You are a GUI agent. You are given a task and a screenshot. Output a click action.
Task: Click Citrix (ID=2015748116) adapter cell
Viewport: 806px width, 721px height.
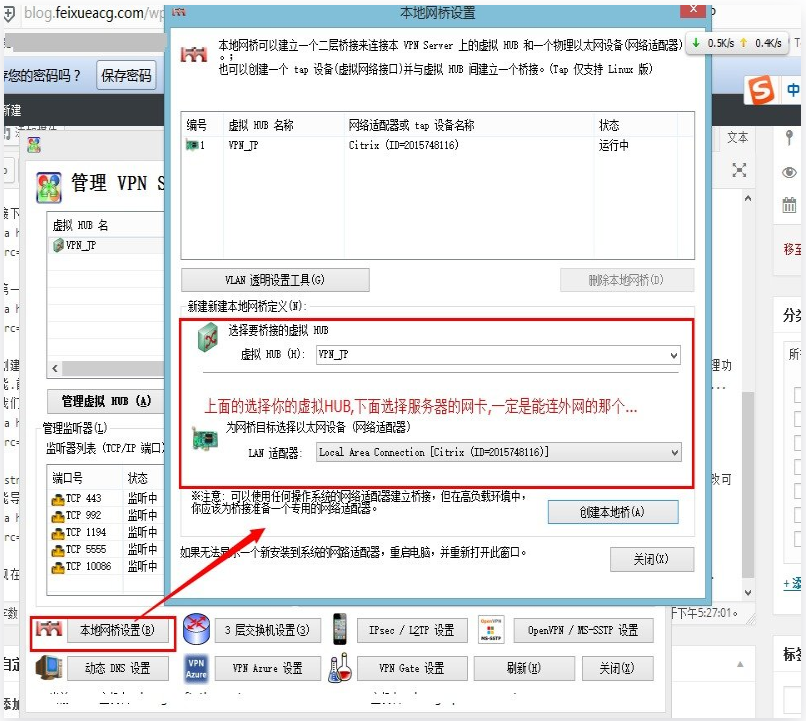click(x=404, y=145)
